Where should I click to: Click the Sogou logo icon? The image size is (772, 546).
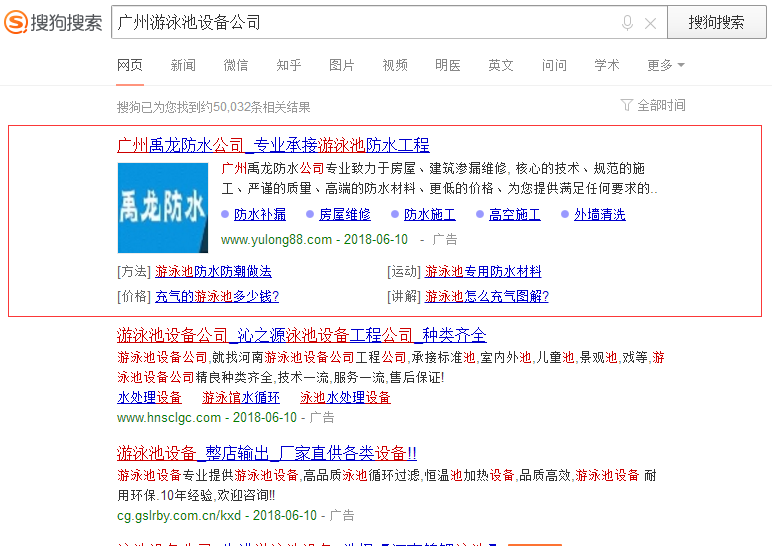pos(16,22)
